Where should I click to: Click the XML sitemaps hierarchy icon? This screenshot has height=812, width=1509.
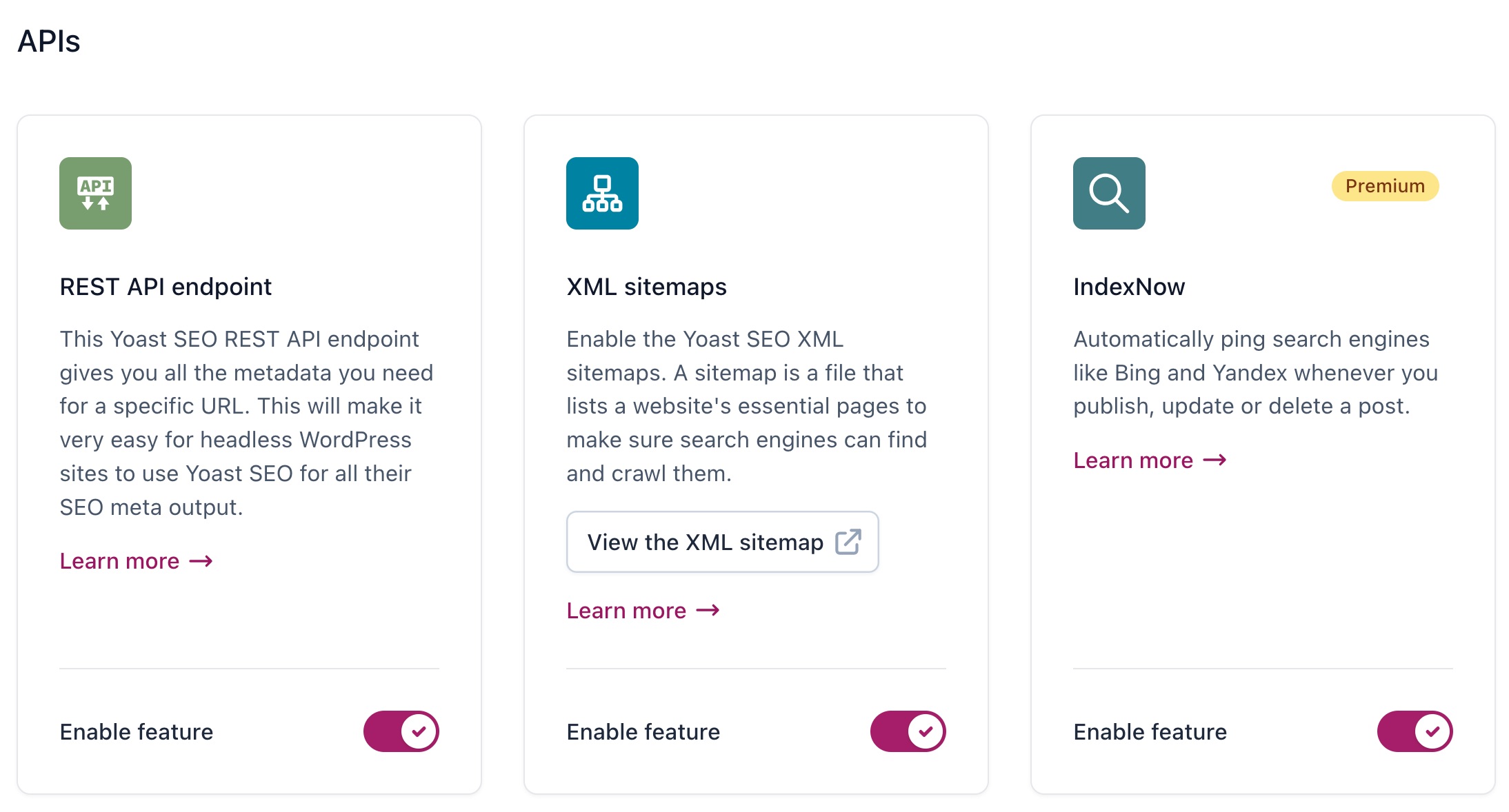(x=602, y=193)
